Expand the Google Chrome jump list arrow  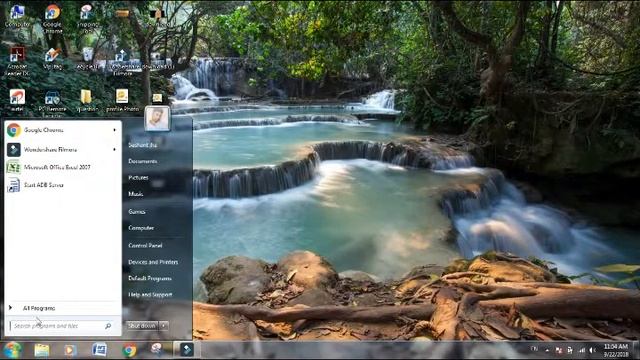tap(114, 130)
